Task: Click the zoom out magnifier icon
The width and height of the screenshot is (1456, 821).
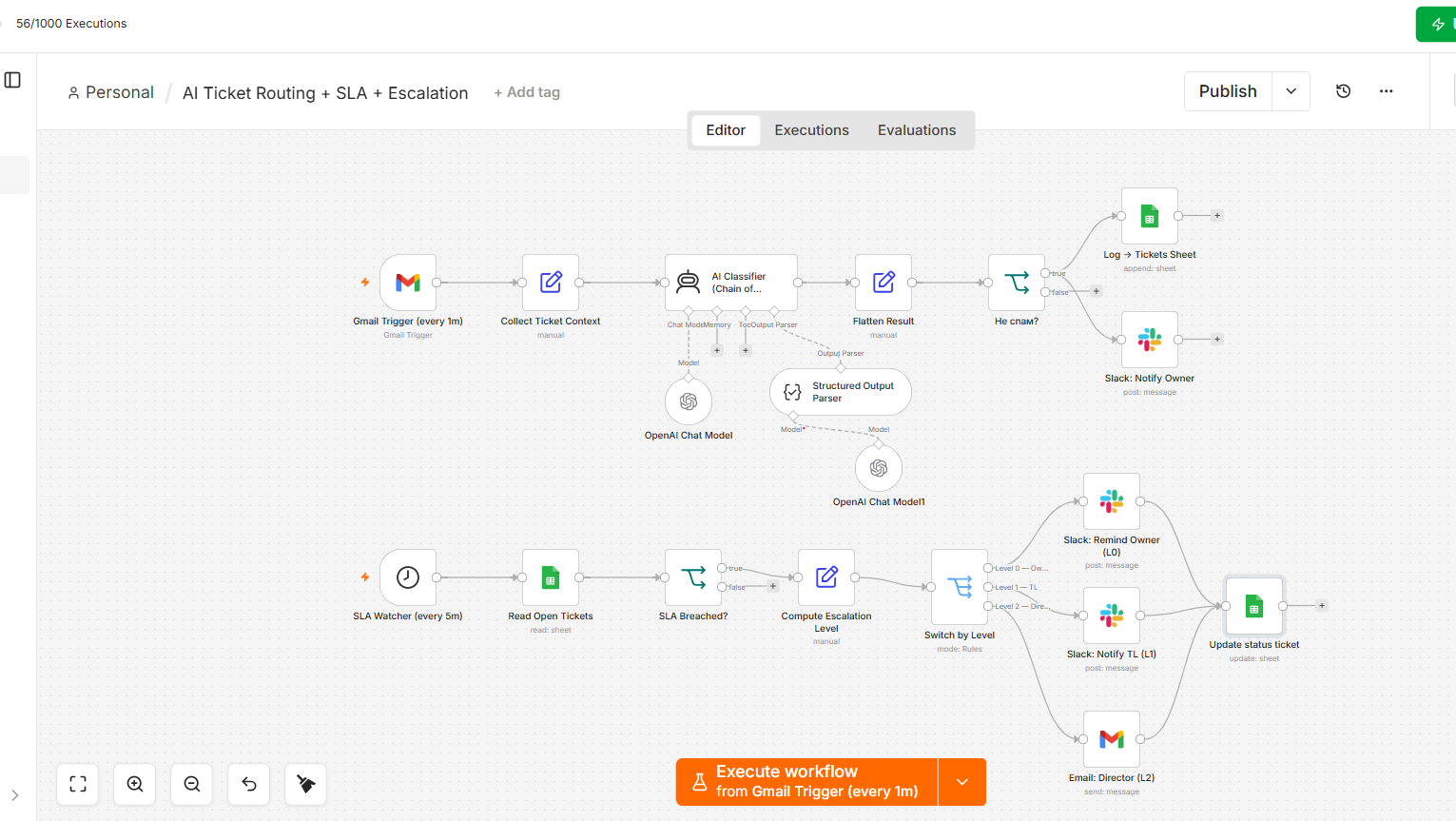Action: [192, 784]
